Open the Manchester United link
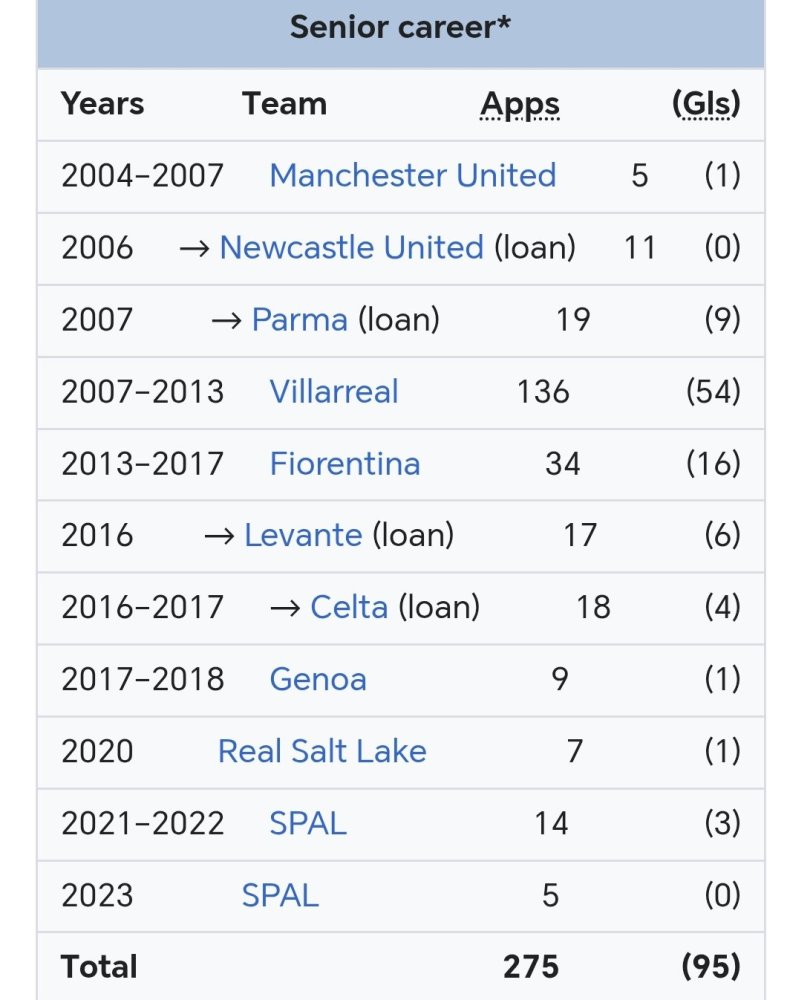Viewport: 787px width, 1000px height. coord(413,175)
